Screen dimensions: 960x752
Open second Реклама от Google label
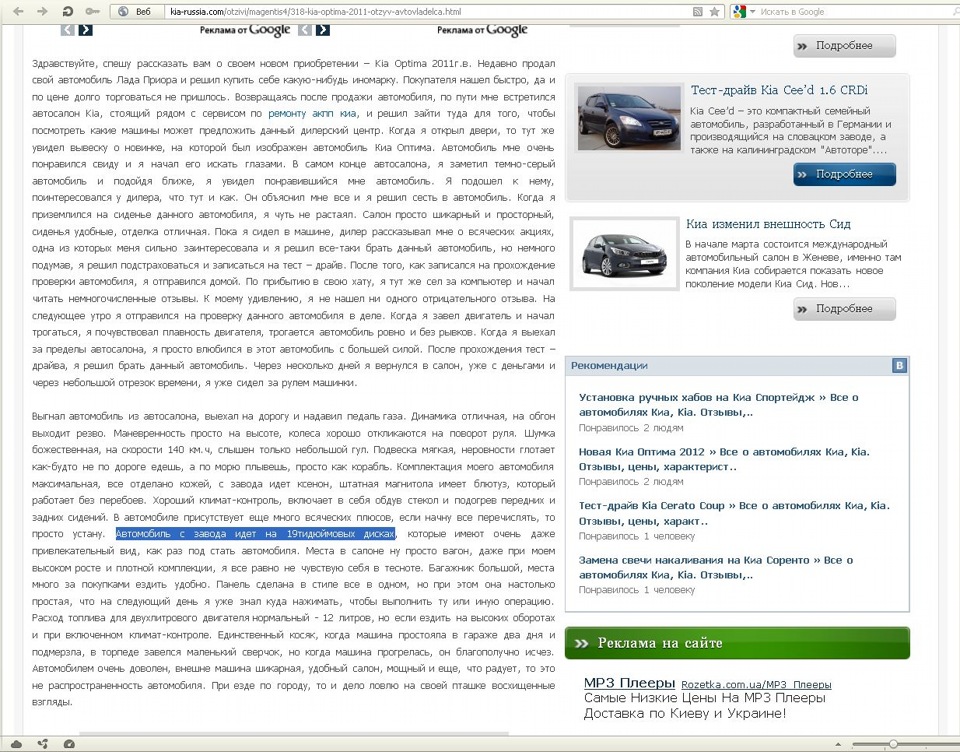tap(482, 30)
